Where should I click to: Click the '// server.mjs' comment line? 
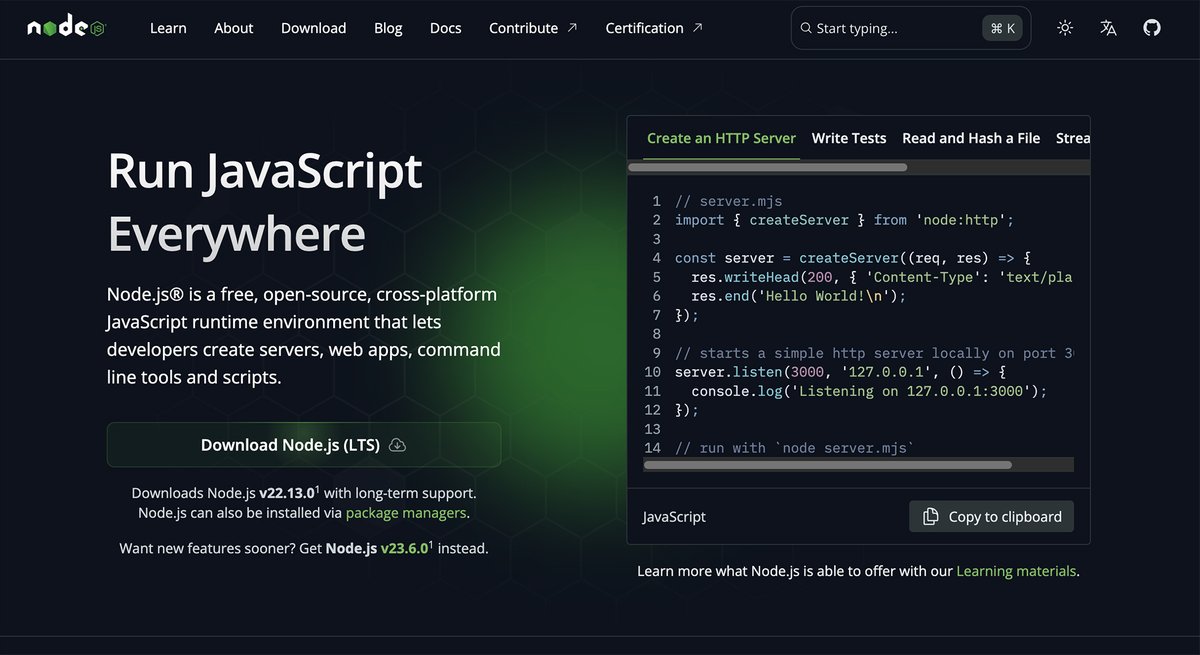727,201
